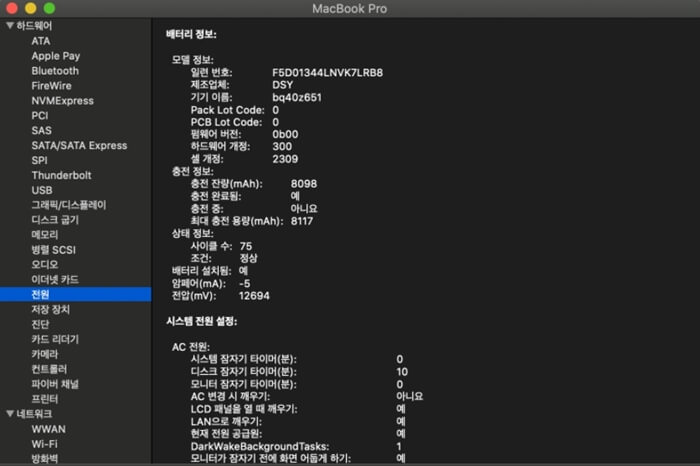
Task: Show Thunderbolt information
Action: tap(61, 175)
